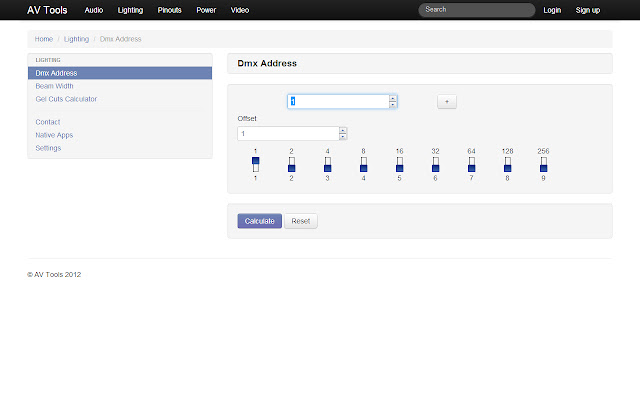The height and width of the screenshot is (400, 640).
Task: Open Gel Cuts Calculator from the sidebar
Action: (x=66, y=99)
